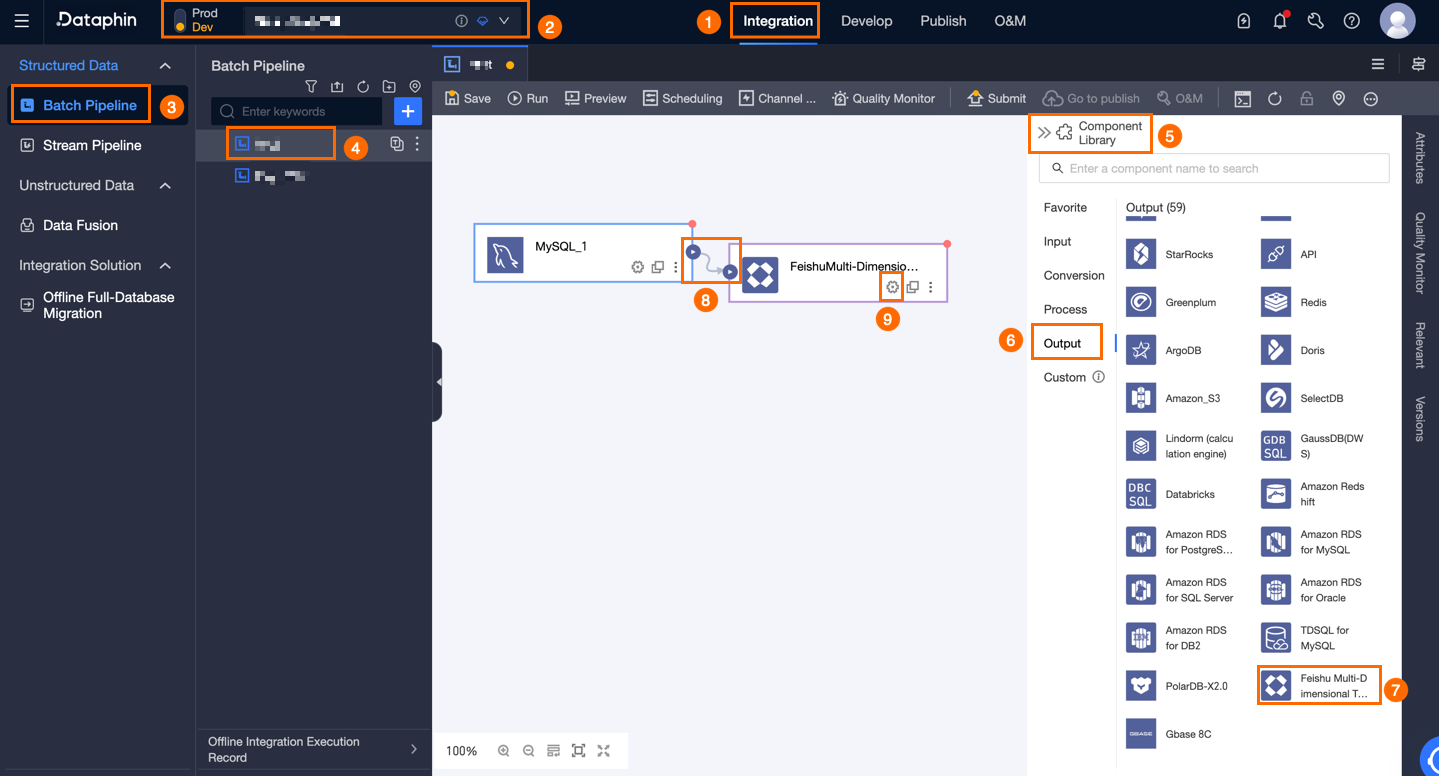This screenshot has width=1439, height=776.
Task: Open Stream Pipeline in the sidebar
Action: pyautogui.click(x=92, y=145)
